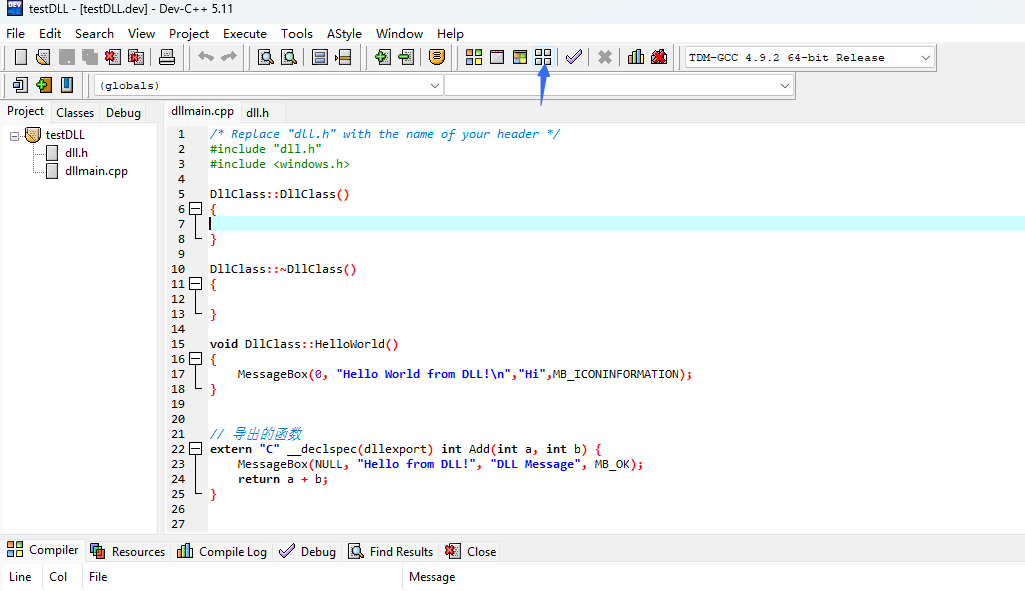Select the Project sidebar tab
Image resolution: width=1025 pixels, height=591 pixels.
click(x=25, y=111)
